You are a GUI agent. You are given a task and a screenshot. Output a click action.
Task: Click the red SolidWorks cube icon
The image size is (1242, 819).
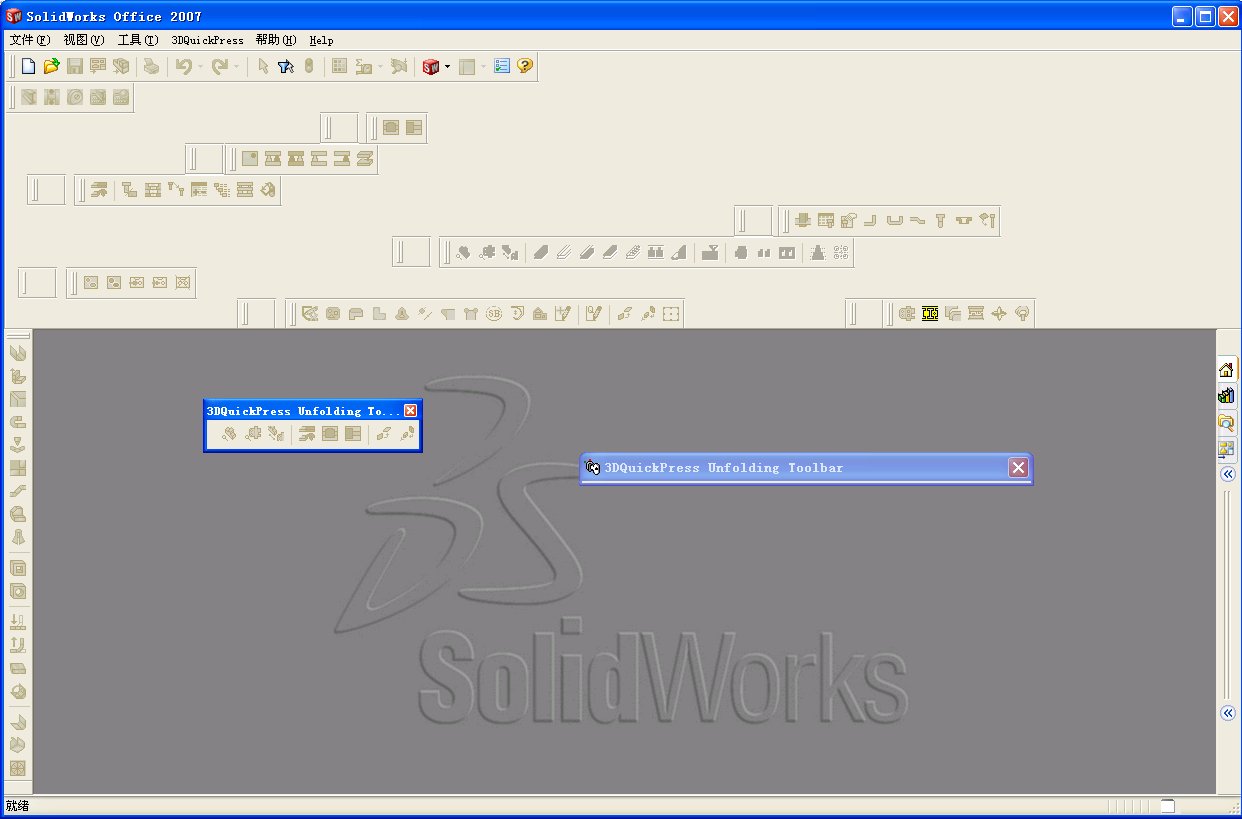click(x=431, y=67)
